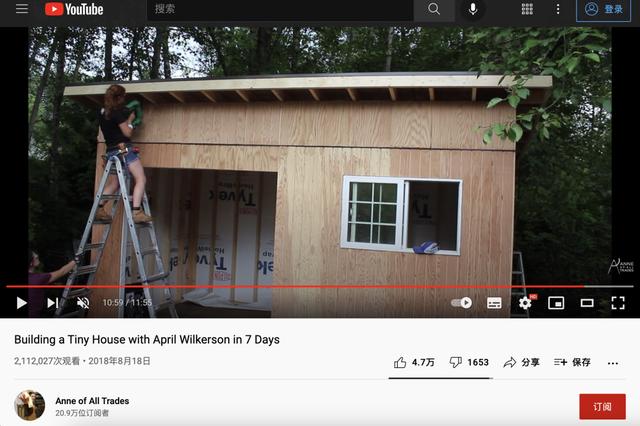
Task: Toggle subtitles captions button
Action: coord(494,303)
